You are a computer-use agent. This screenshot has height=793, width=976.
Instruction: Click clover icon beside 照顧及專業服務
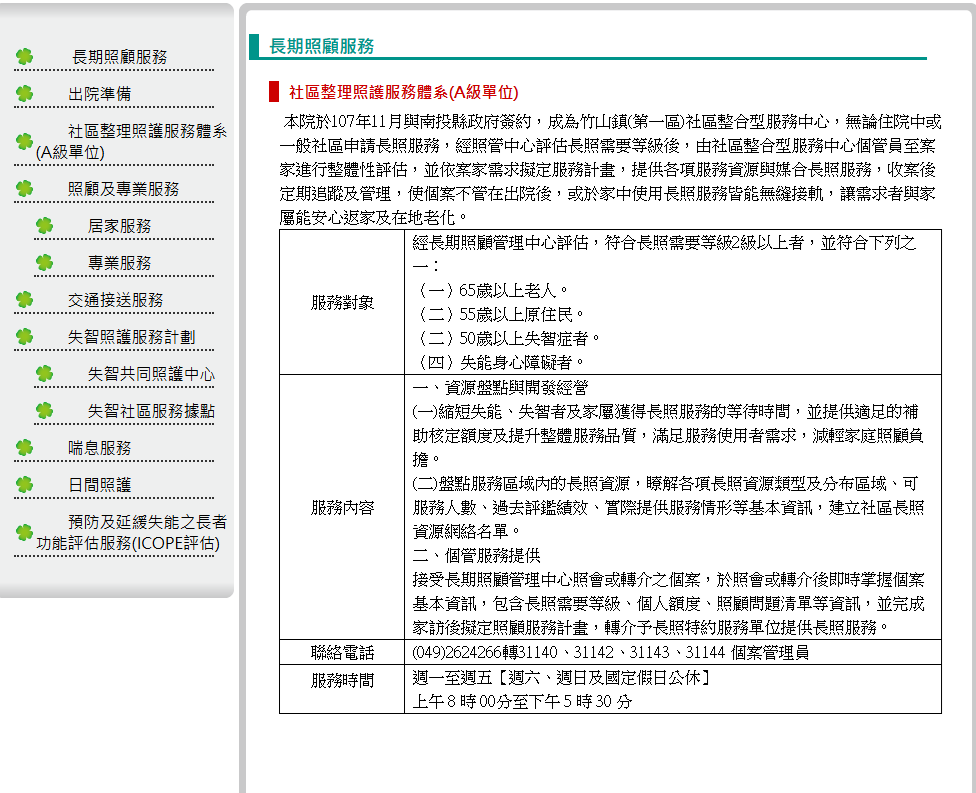(24, 189)
